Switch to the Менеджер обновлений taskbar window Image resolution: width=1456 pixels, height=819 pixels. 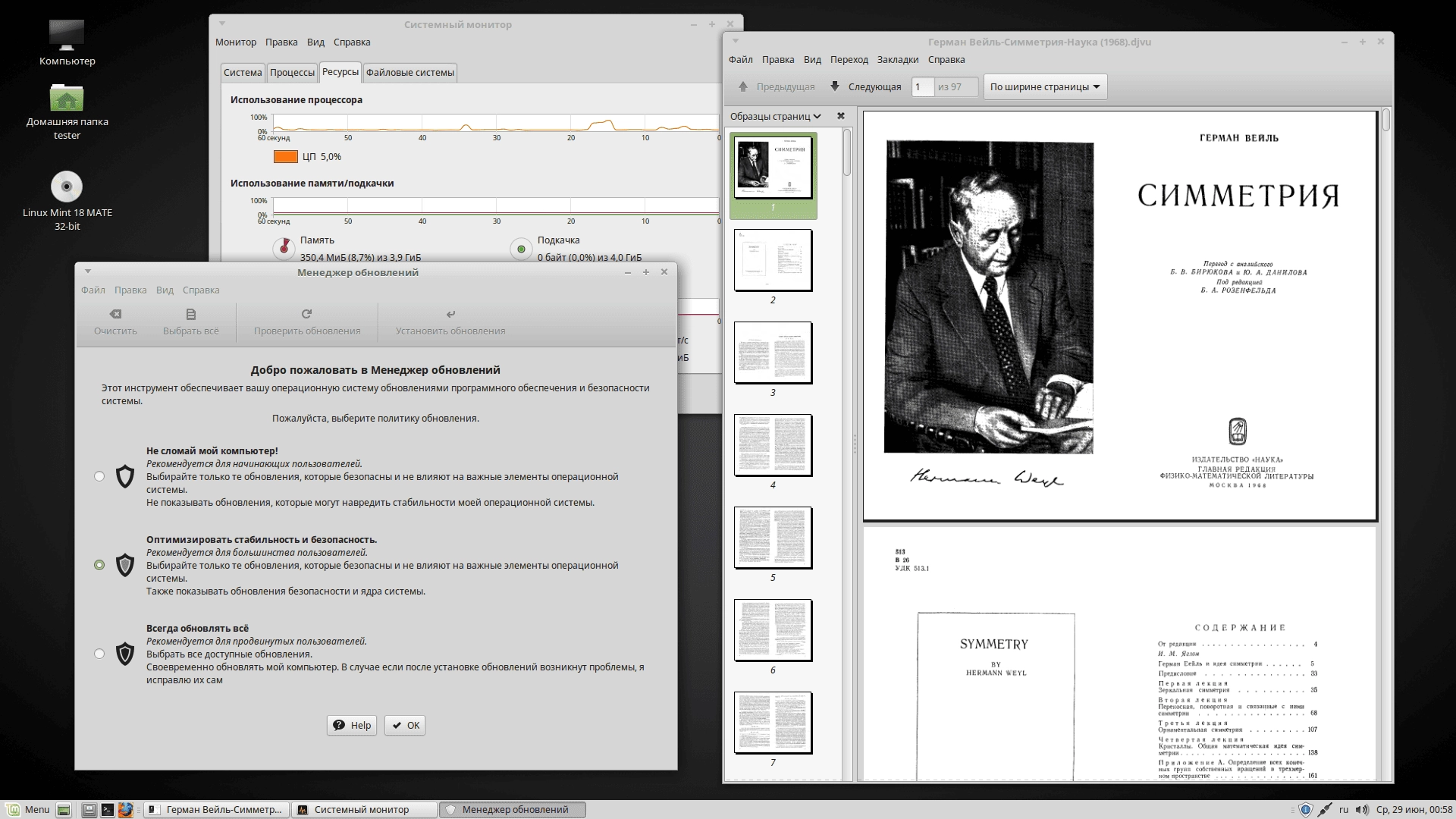[513, 810]
